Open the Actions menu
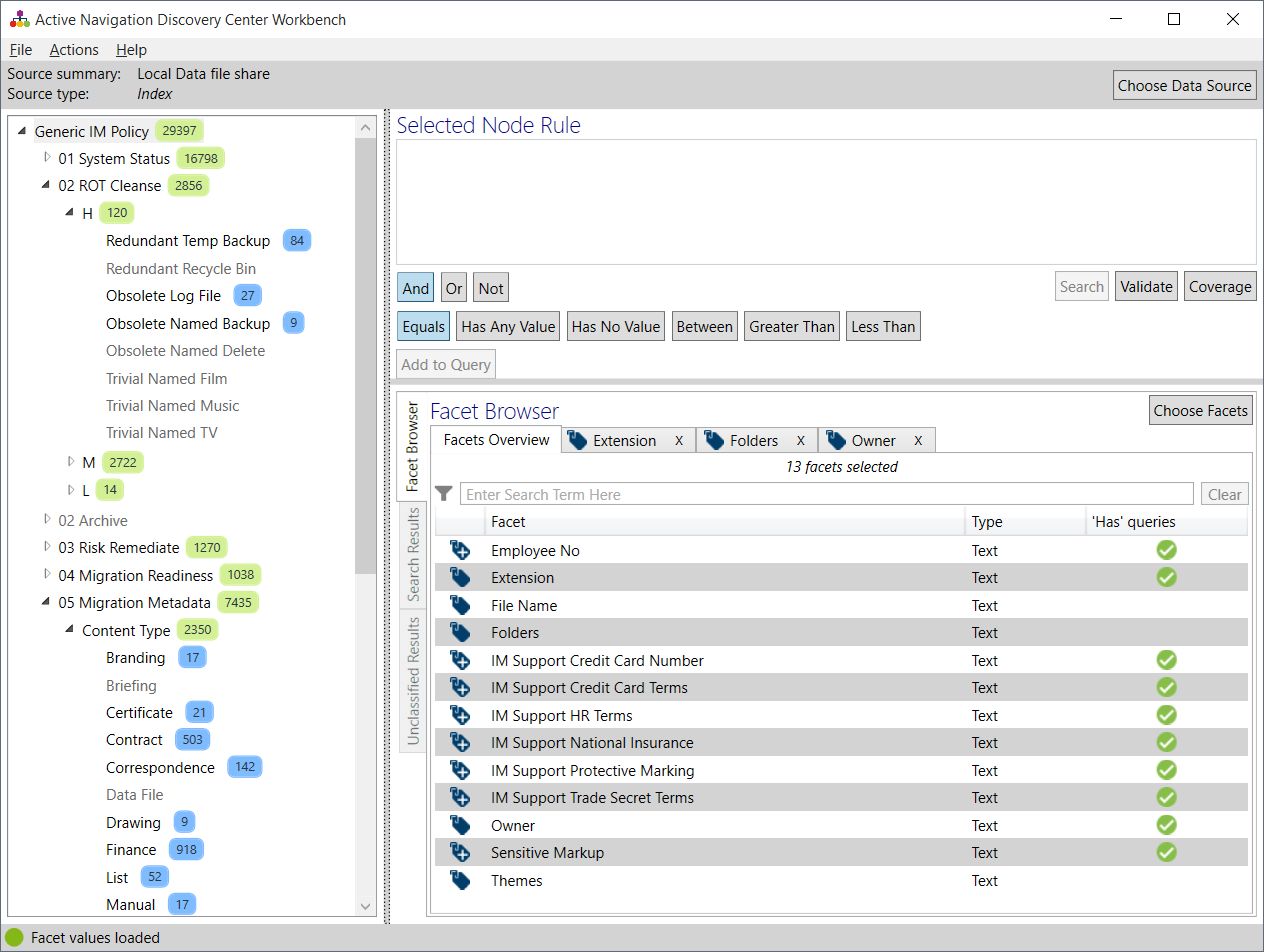The image size is (1264, 952). click(73, 49)
